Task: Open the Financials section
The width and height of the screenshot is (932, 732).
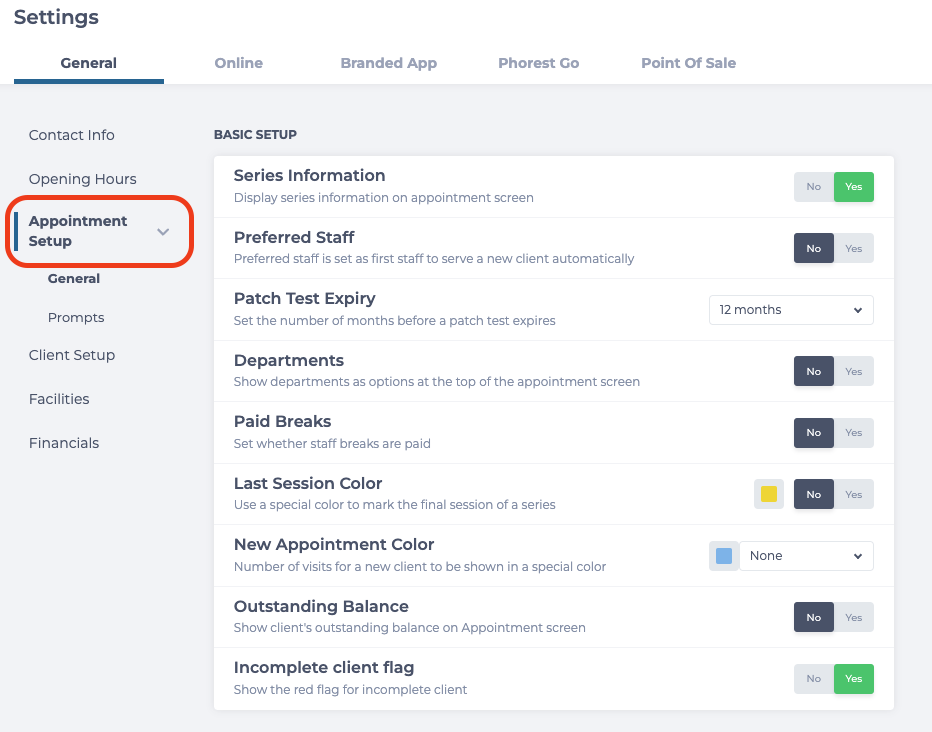Action: click(64, 443)
